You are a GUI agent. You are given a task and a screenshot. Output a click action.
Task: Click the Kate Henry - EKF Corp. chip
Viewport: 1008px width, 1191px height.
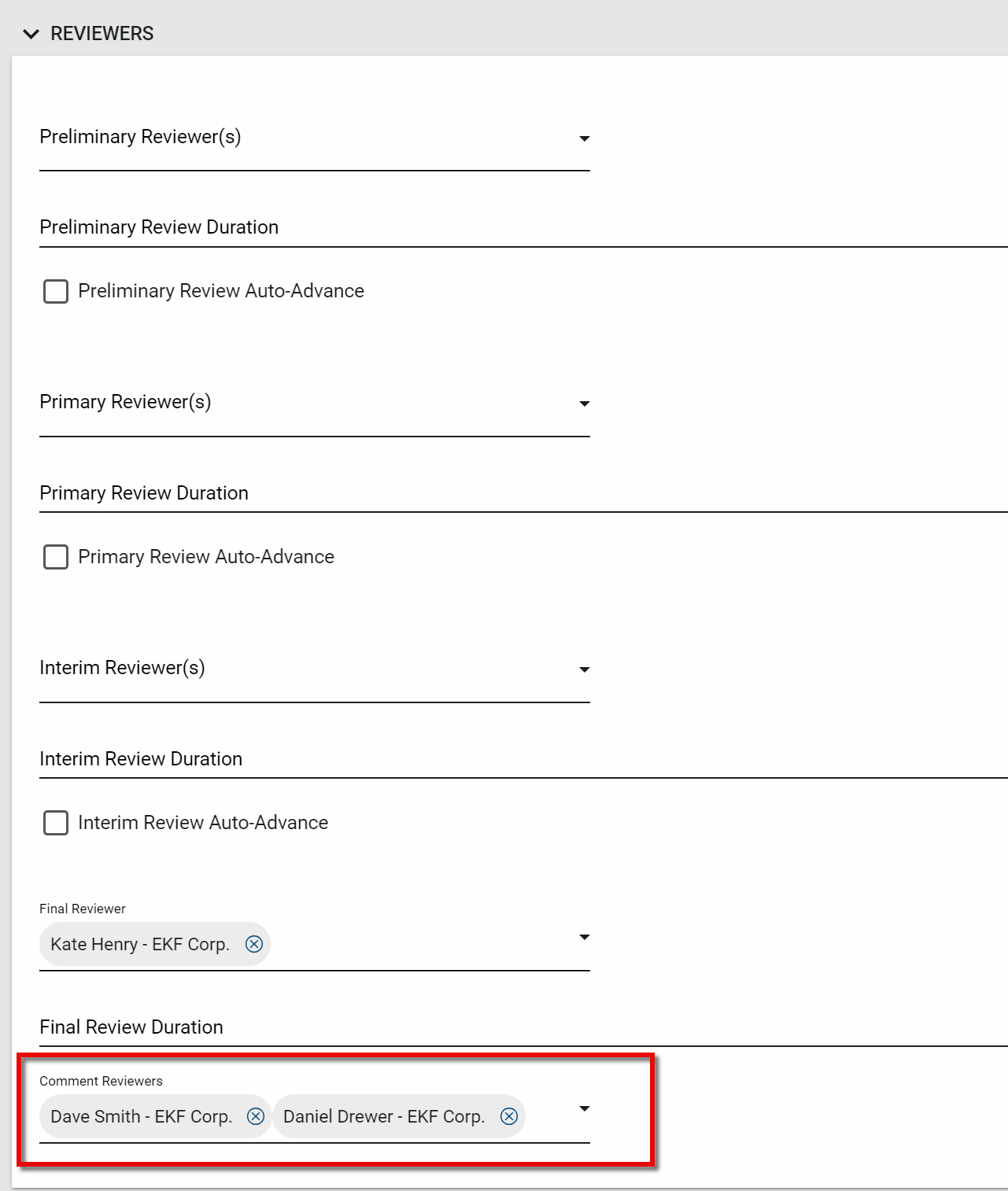tap(140, 944)
